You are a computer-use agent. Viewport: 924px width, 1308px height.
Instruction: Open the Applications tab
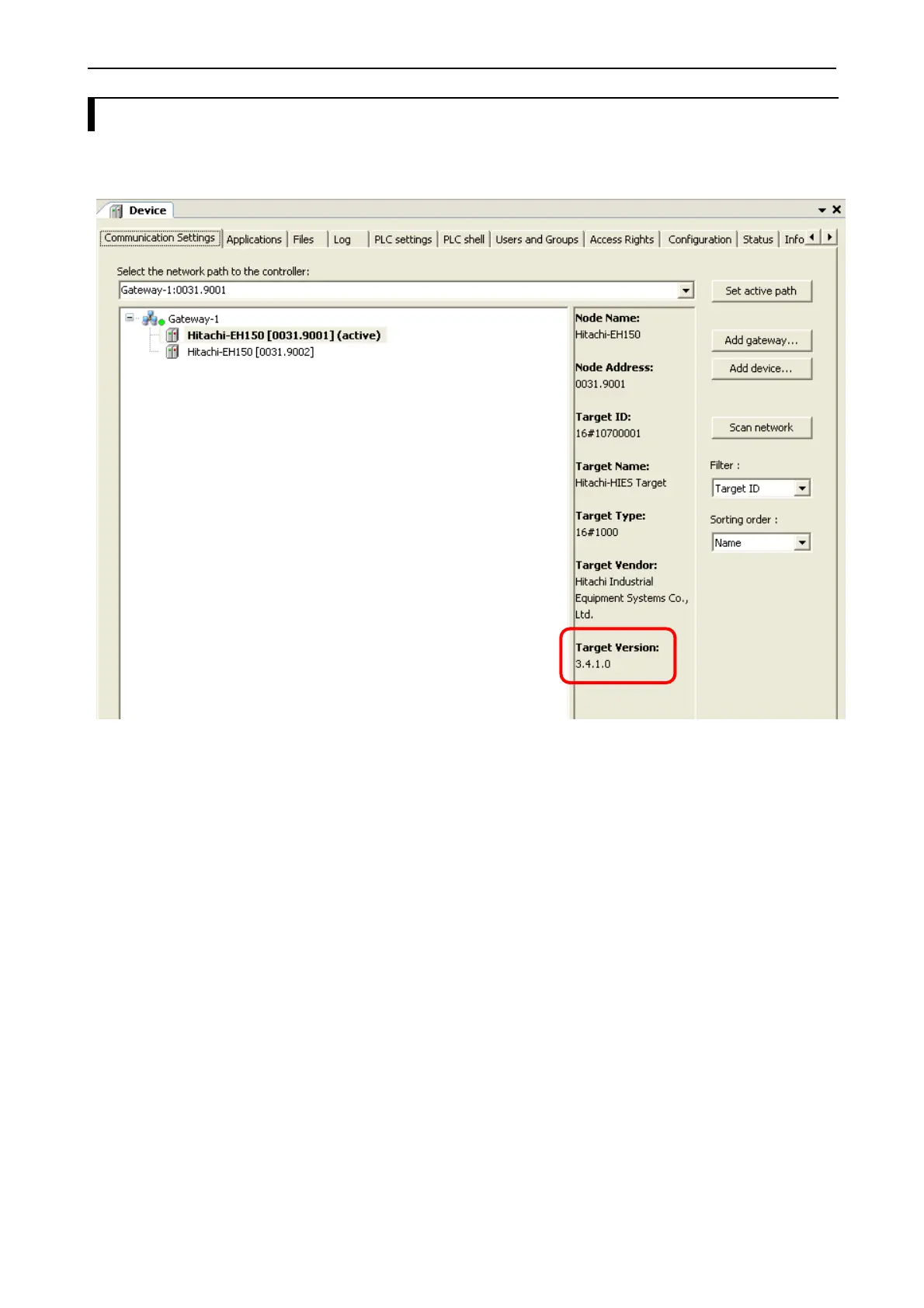[x=254, y=239]
